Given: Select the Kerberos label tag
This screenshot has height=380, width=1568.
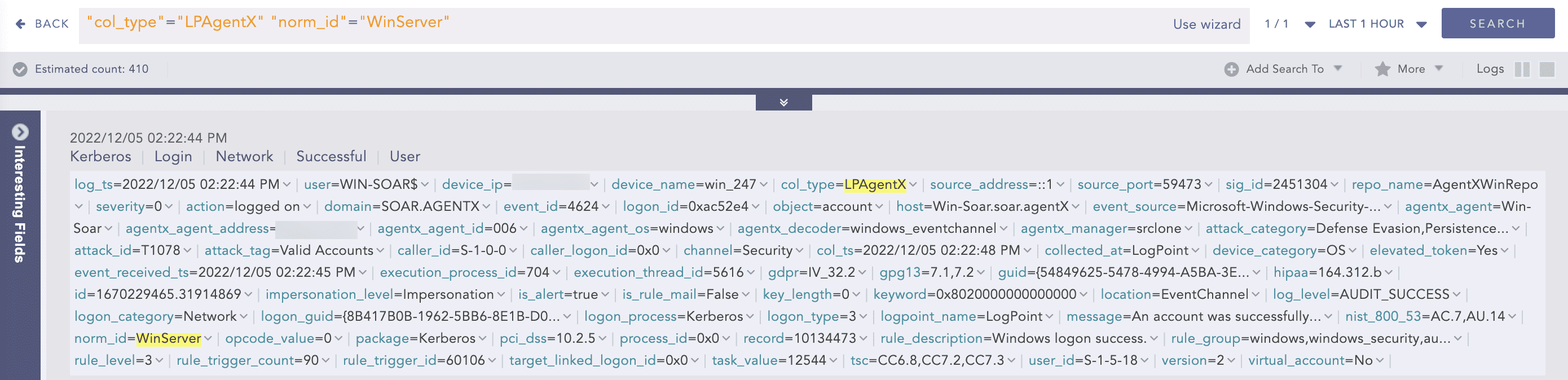Looking at the screenshot, I should (x=100, y=156).
